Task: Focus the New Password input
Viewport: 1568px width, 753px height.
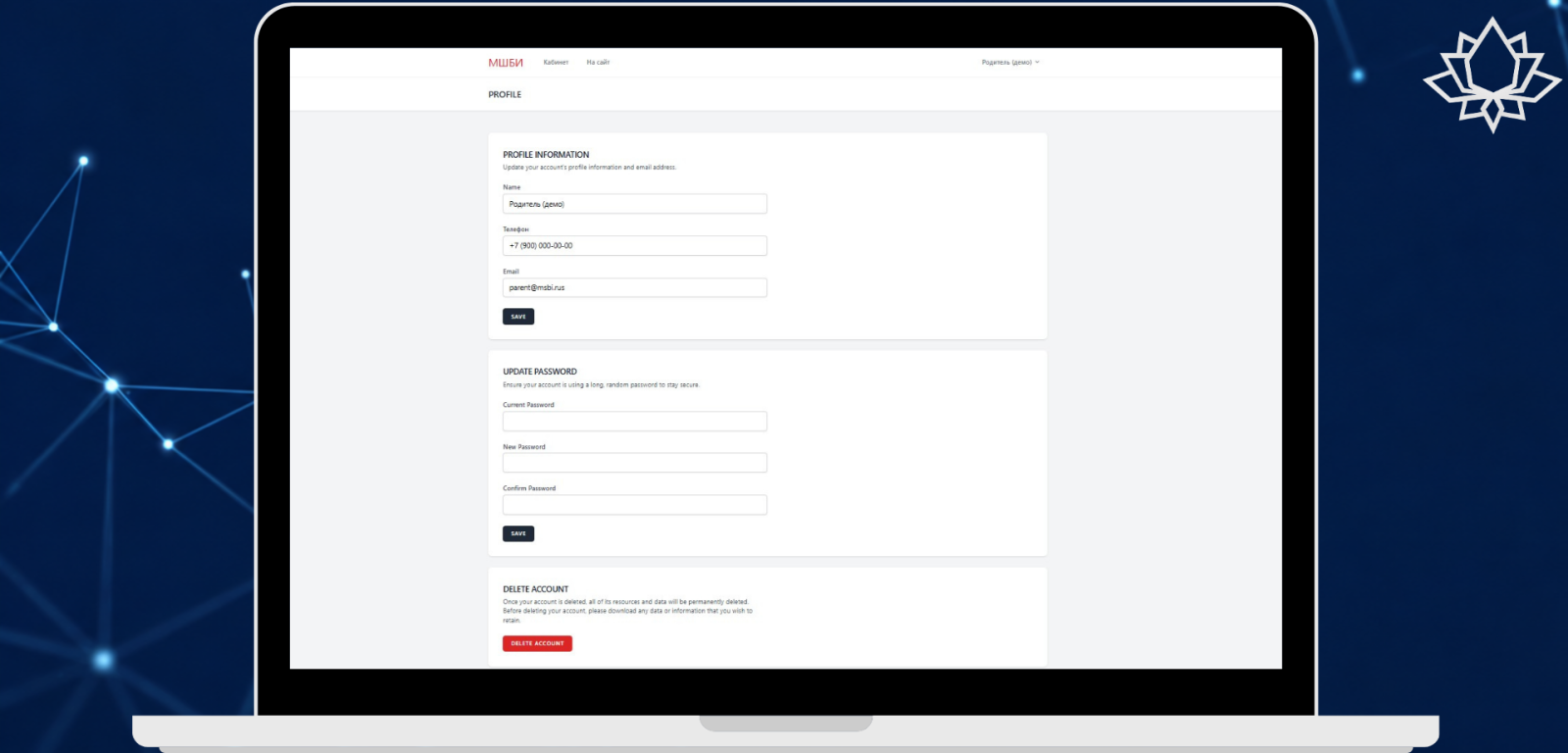Action: coord(635,463)
